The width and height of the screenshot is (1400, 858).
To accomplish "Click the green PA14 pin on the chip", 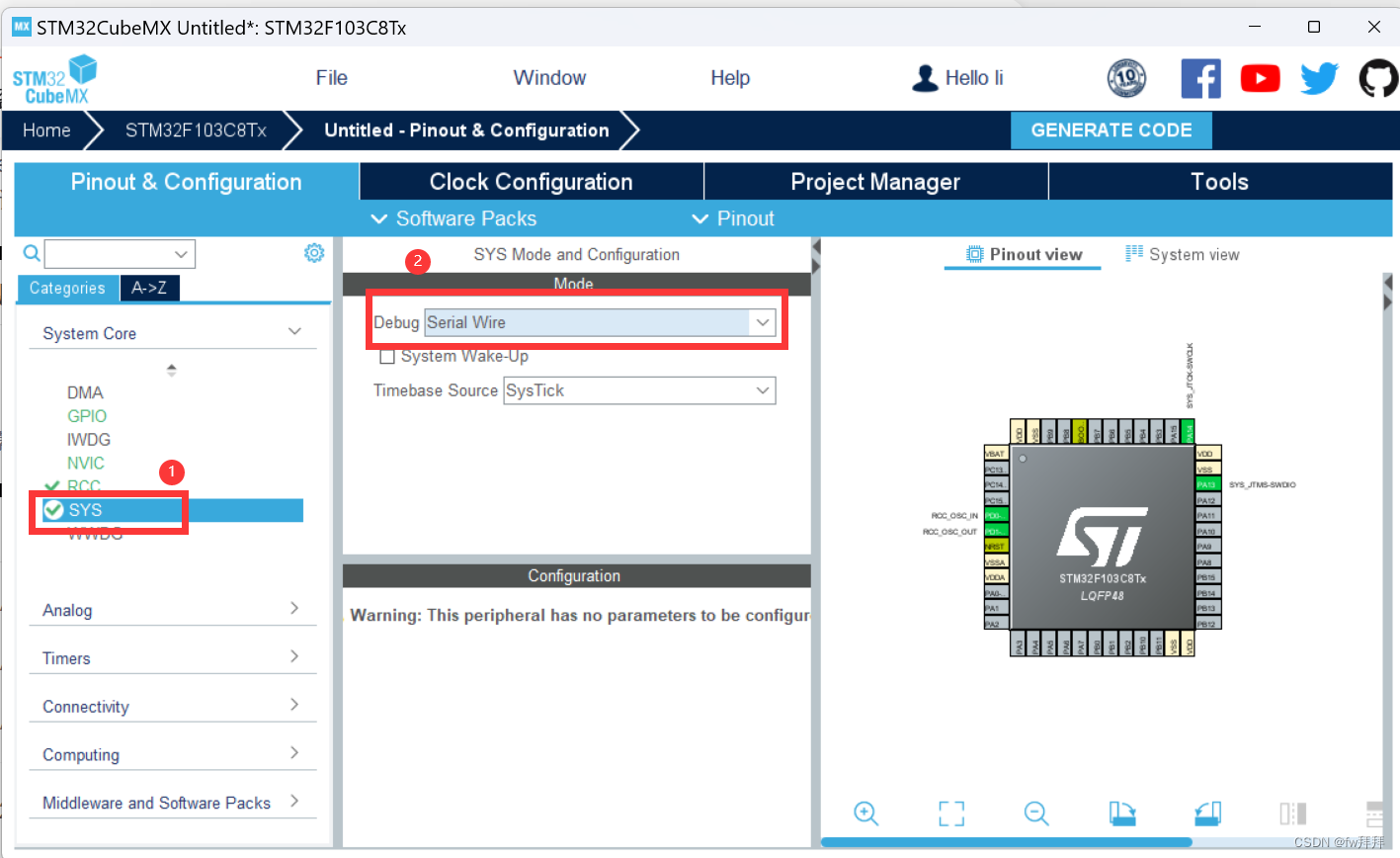I will coord(1188,432).
